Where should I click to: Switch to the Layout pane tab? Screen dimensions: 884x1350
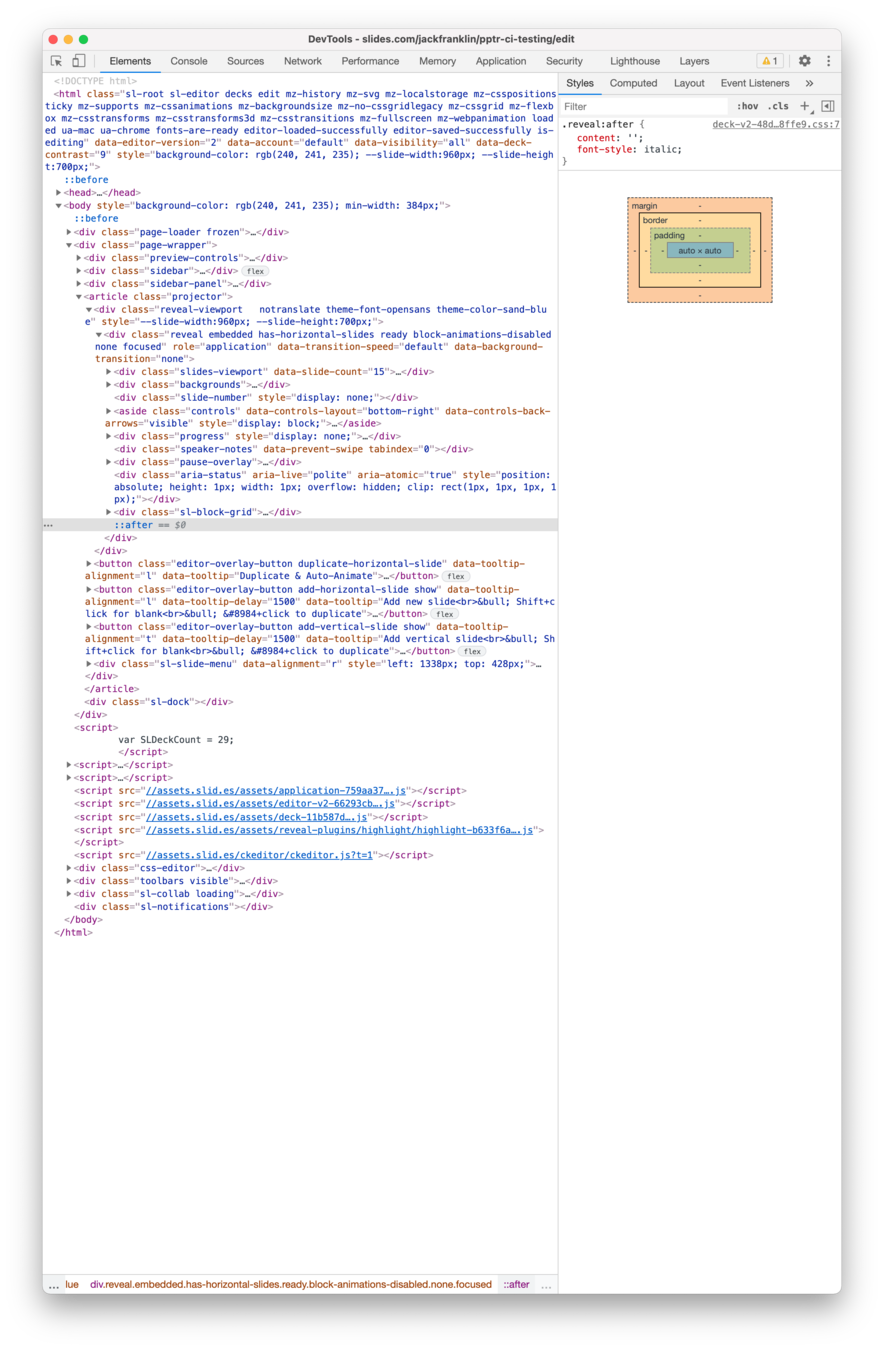pyautogui.click(x=689, y=83)
